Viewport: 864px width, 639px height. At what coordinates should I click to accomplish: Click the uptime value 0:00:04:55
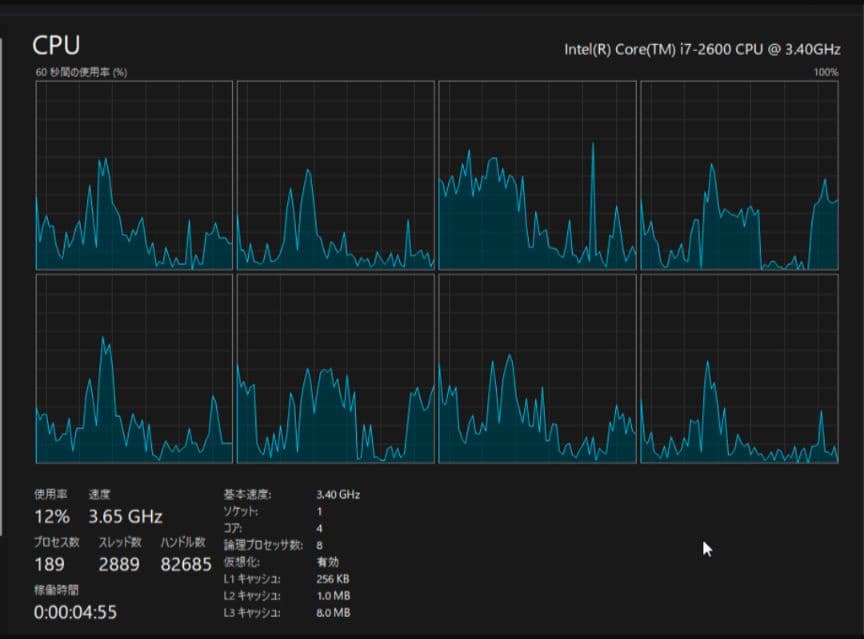pyautogui.click(x=75, y=611)
